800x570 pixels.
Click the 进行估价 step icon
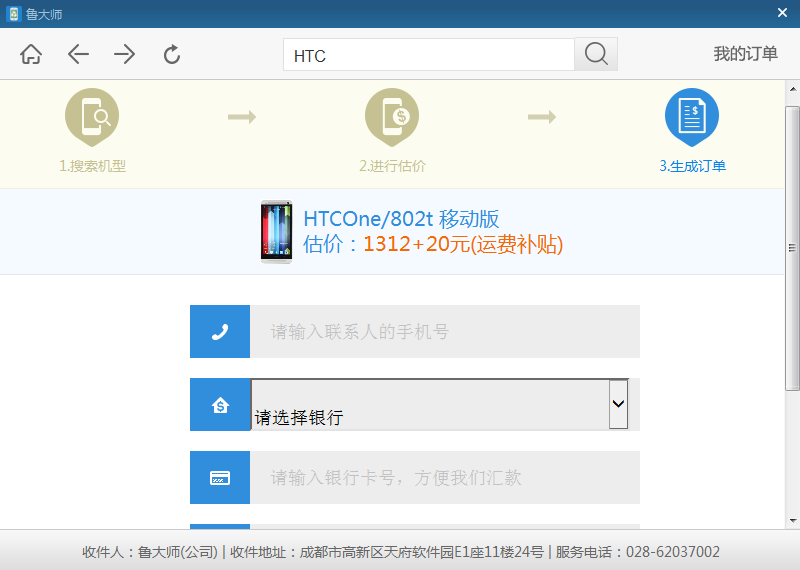392,117
